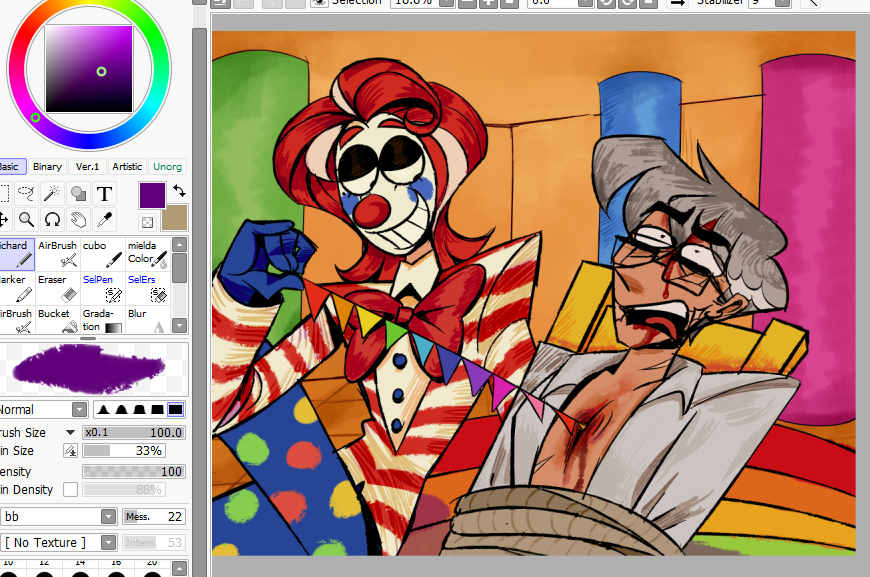Image resolution: width=870 pixels, height=577 pixels.
Task: Click on the clown illustration canvas
Action: click(533, 293)
